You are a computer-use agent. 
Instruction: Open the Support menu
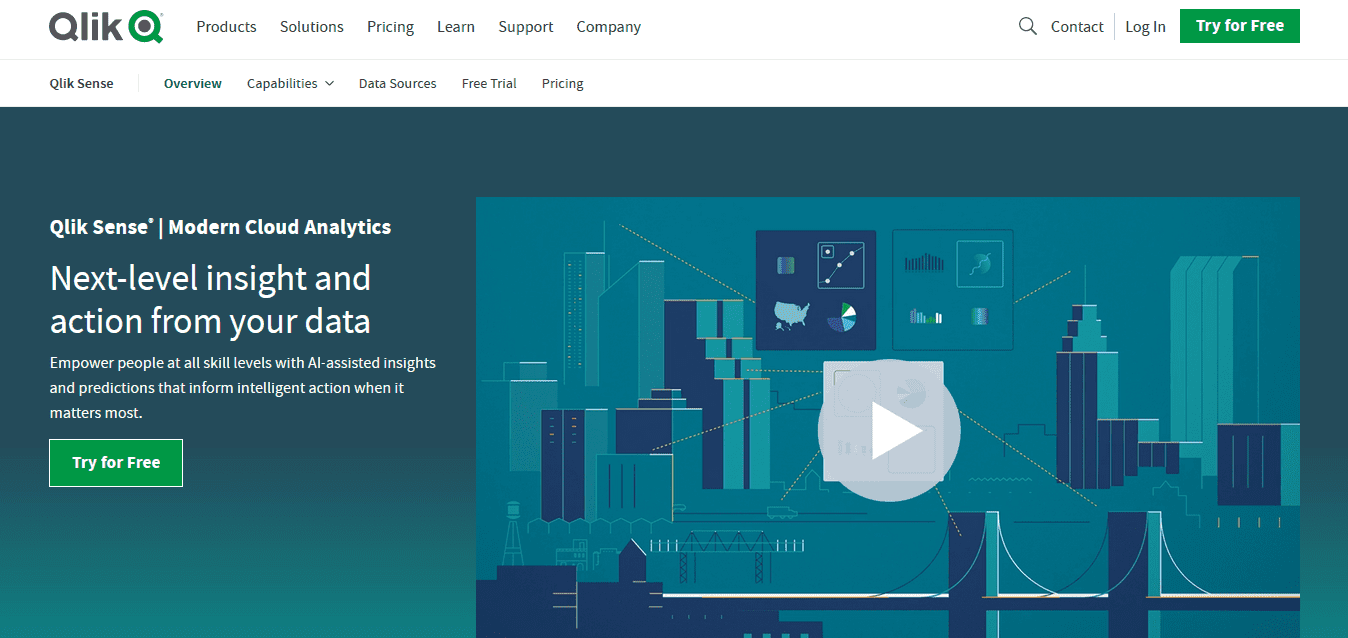(526, 27)
